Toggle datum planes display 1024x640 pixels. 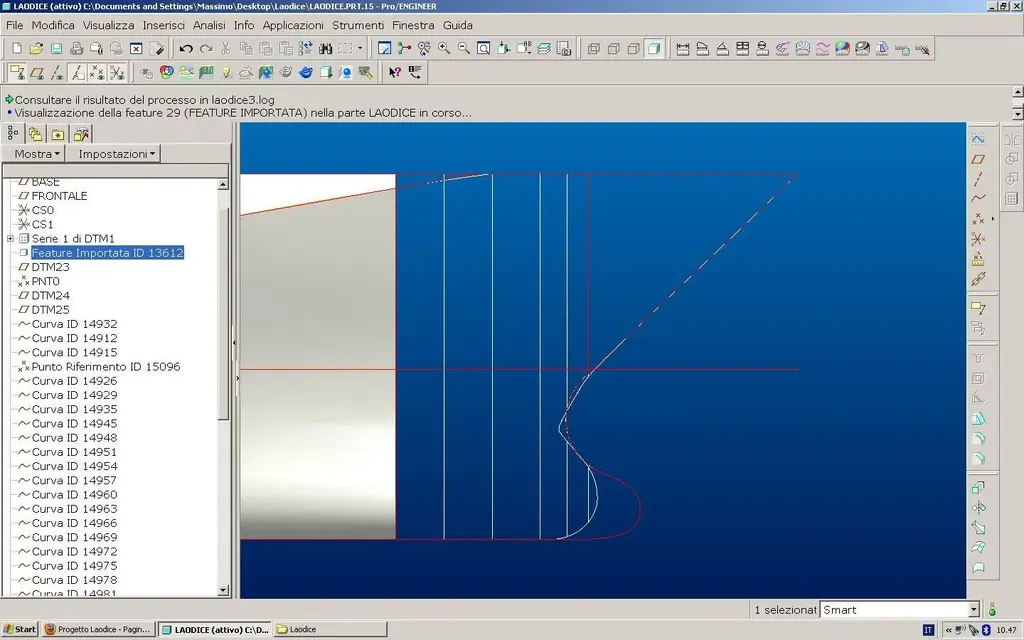click(36, 72)
